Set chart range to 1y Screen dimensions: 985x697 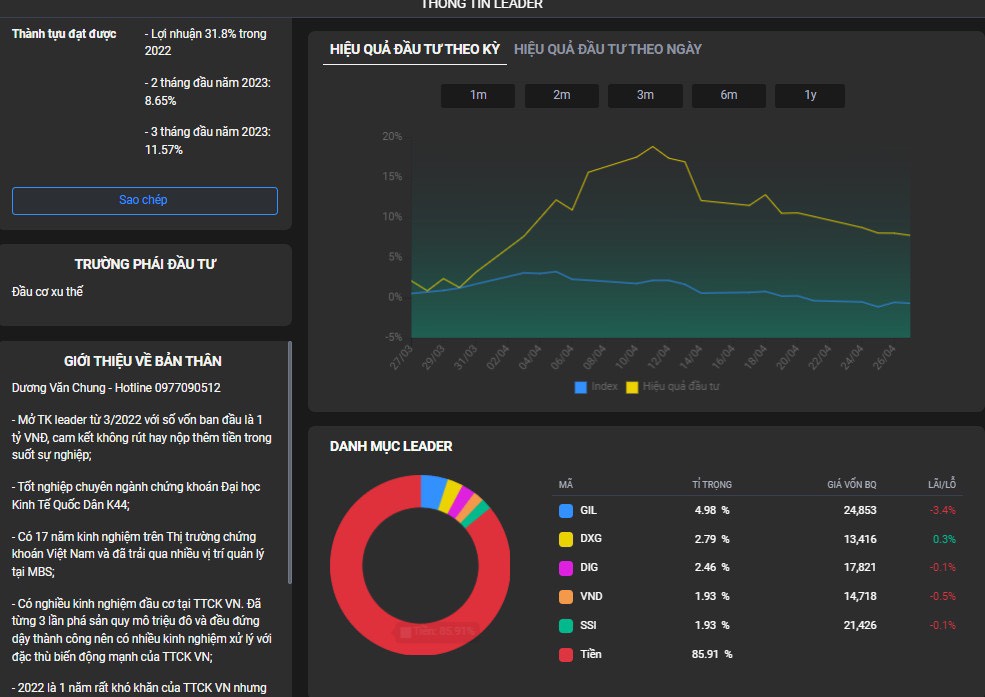pyautogui.click(x=810, y=95)
